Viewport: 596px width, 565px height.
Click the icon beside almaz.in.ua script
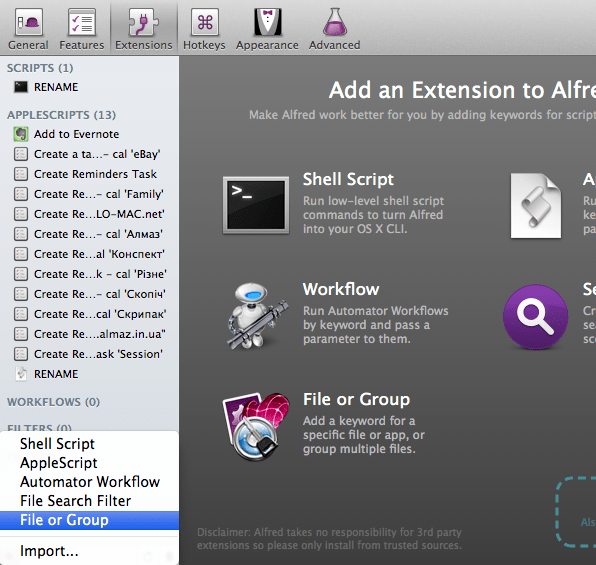(21, 334)
